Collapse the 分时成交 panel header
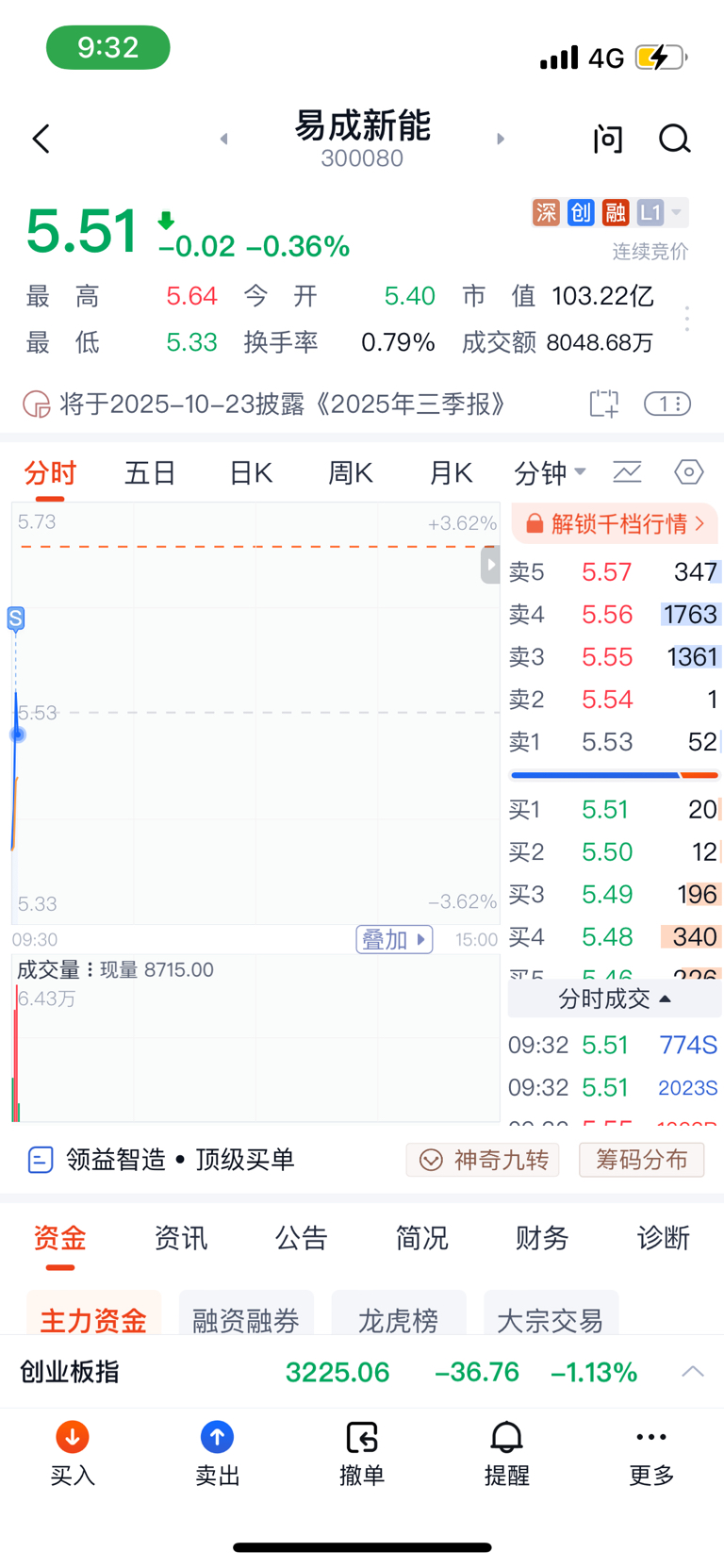This screenshot has width=724, height=1568. pyautogui.click(x=615, y=999)
